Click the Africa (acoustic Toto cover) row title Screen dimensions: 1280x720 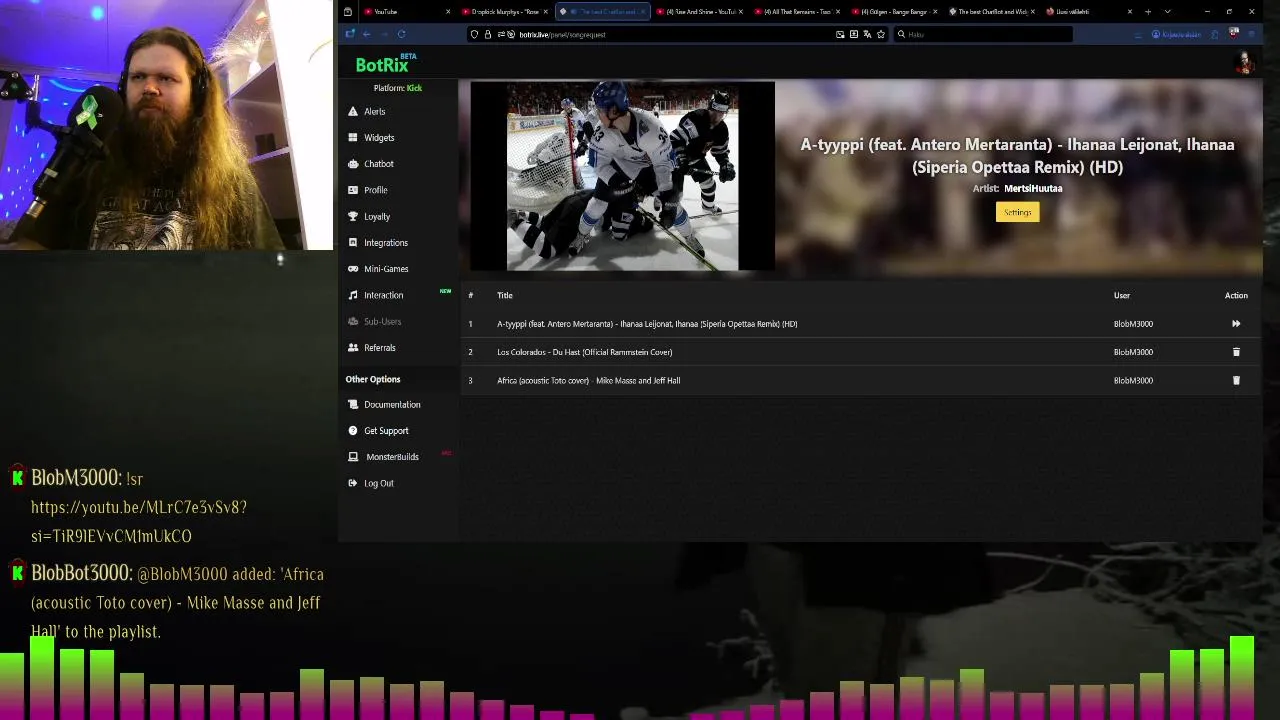(x=588, y=380)
